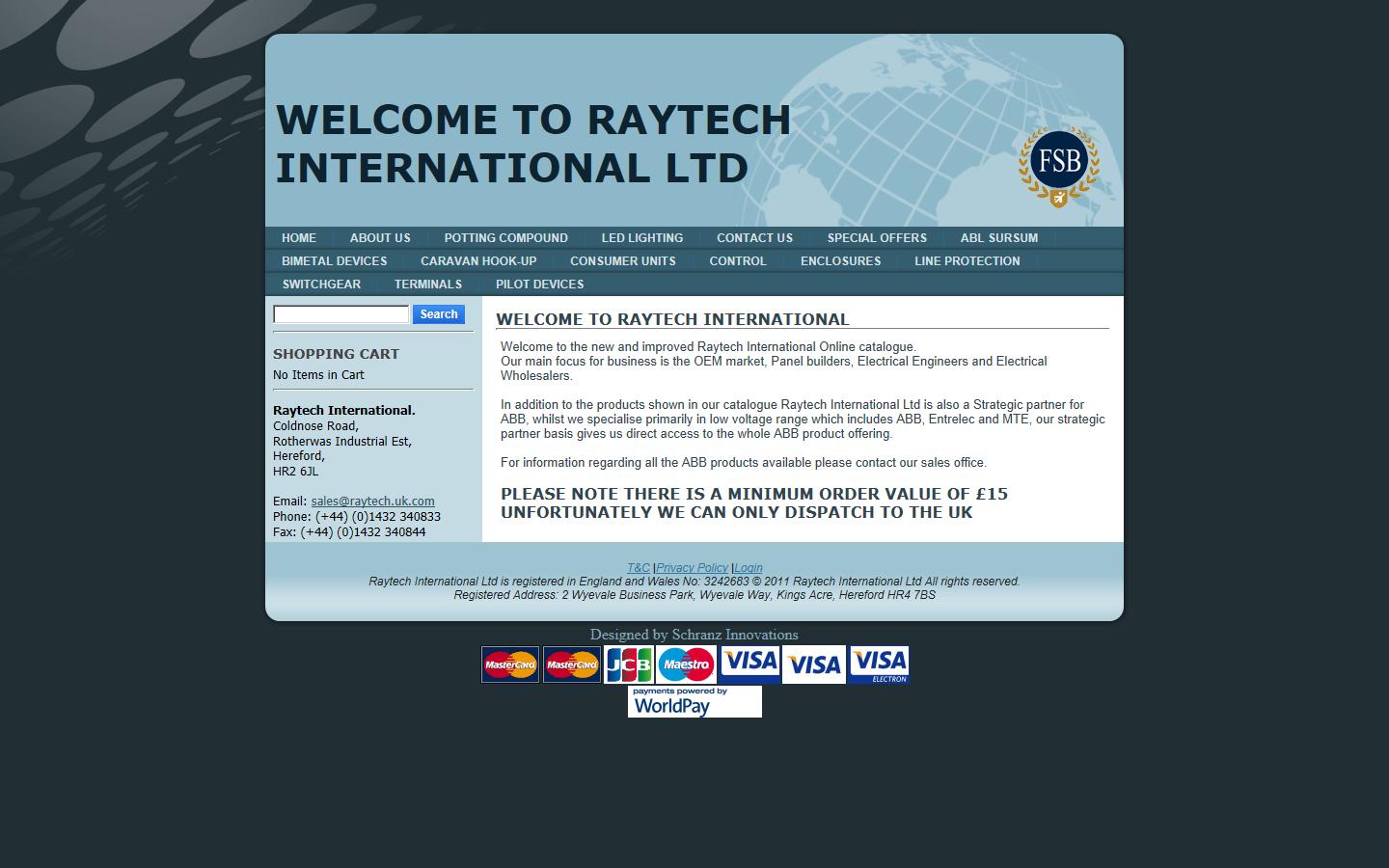Select the VISA Electron payment icon
This screenshot has height=868, width=1389.
tap(879, 664)
